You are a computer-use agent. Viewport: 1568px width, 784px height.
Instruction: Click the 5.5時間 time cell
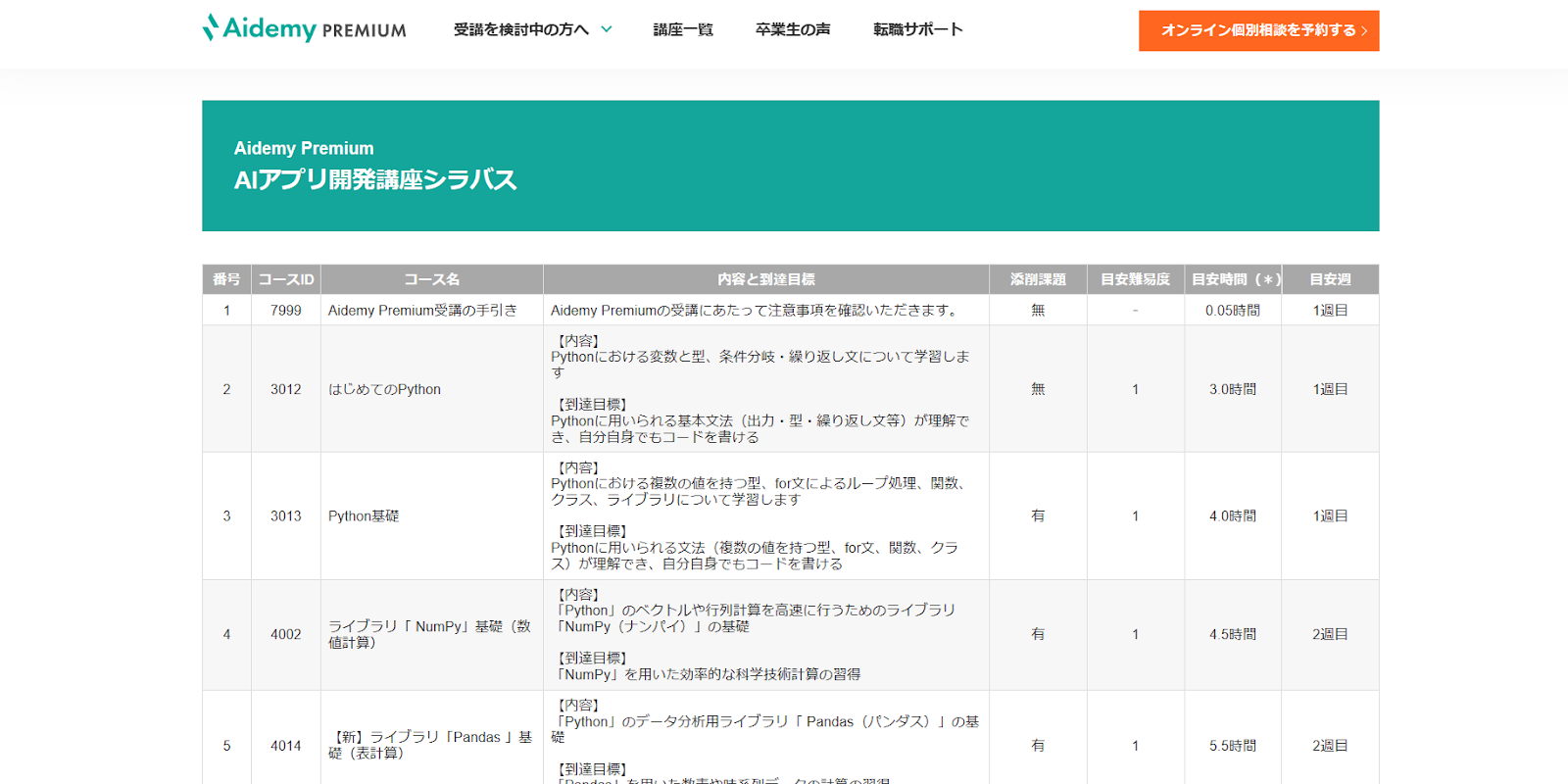point(1233,746)
